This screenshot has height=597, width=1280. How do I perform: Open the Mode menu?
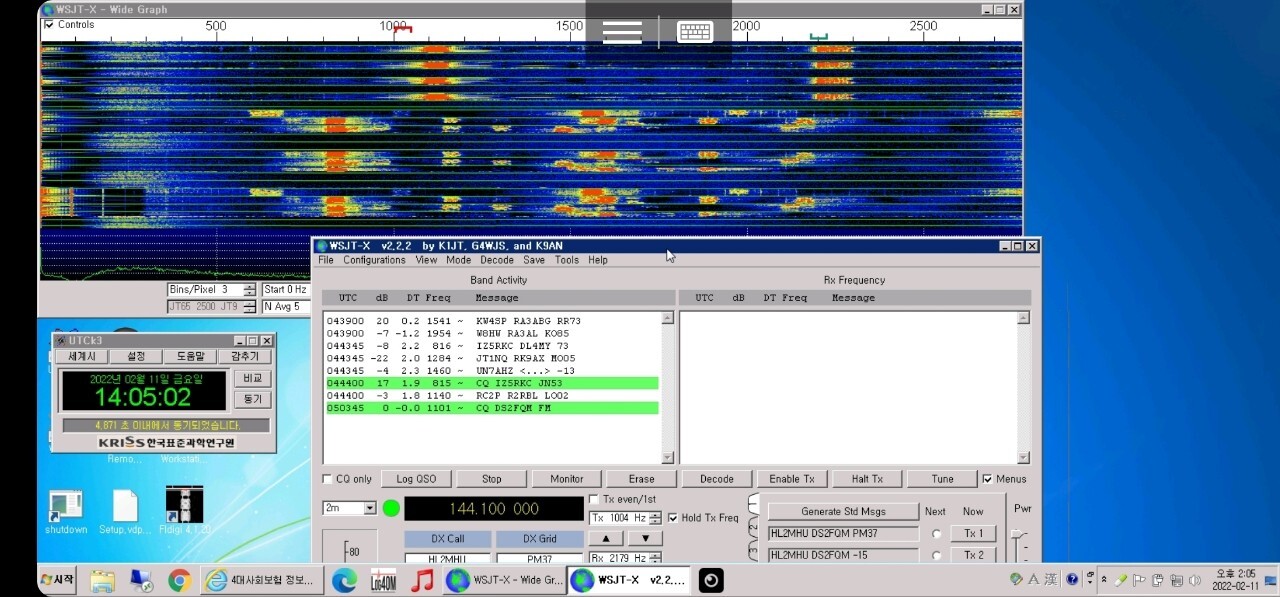click(458, 260)
